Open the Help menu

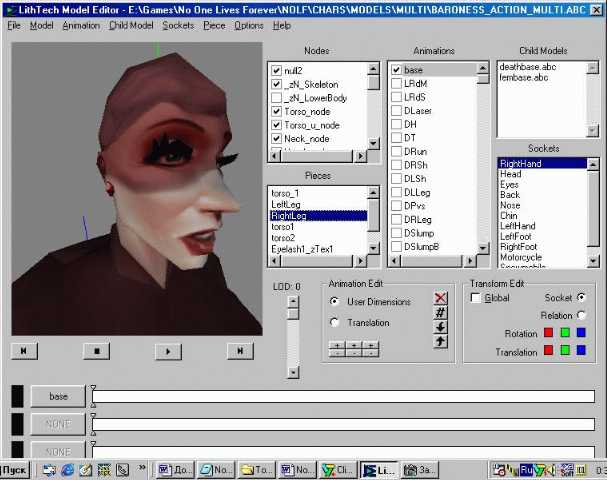click(x=281, y=26)
